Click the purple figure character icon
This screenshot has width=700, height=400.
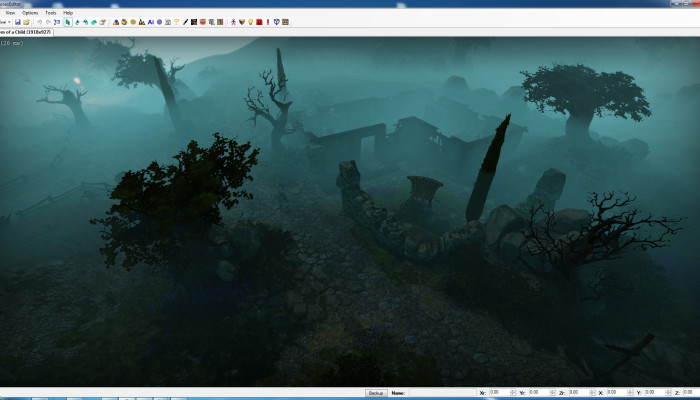[233, 22]
